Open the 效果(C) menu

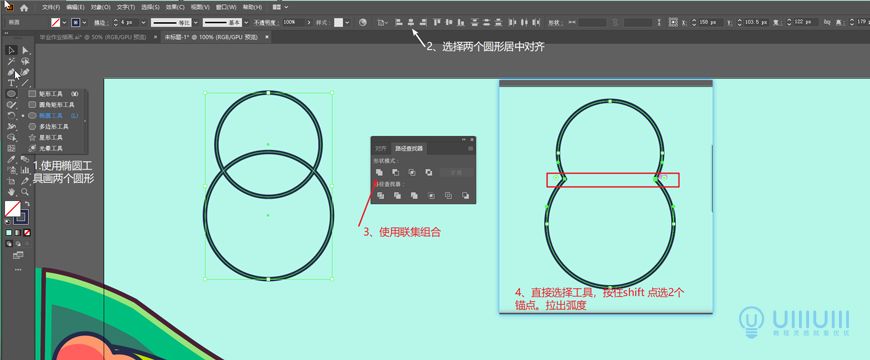tap(175, 8)
